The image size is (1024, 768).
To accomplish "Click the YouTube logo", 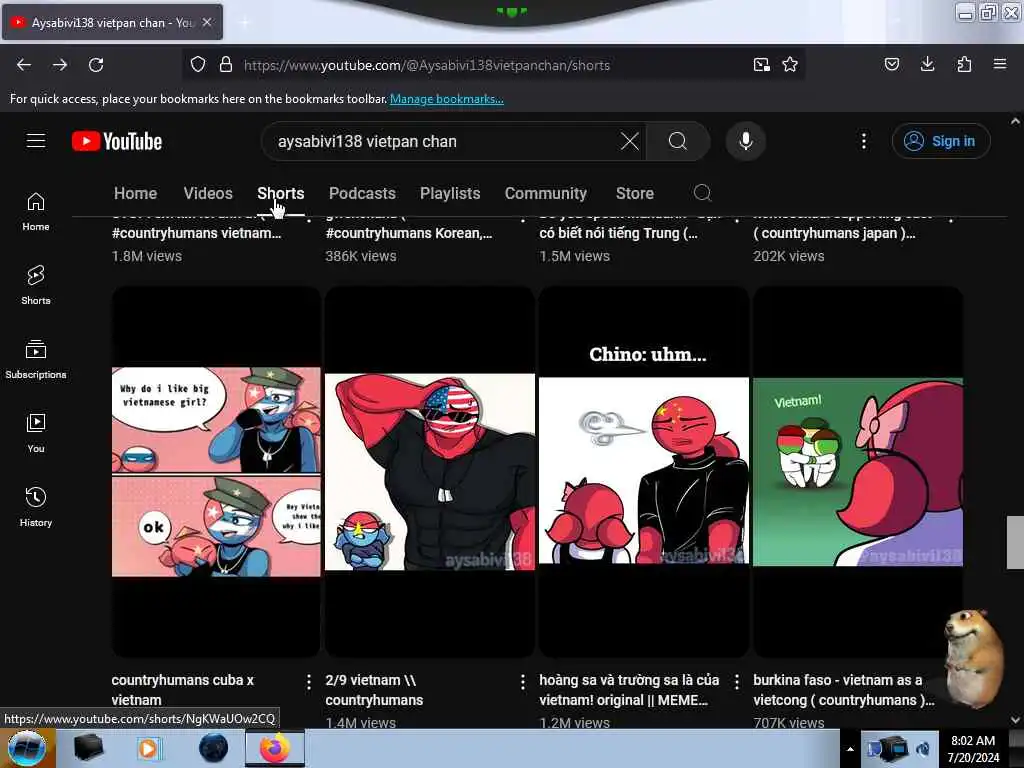I will (x=117, y=141).
